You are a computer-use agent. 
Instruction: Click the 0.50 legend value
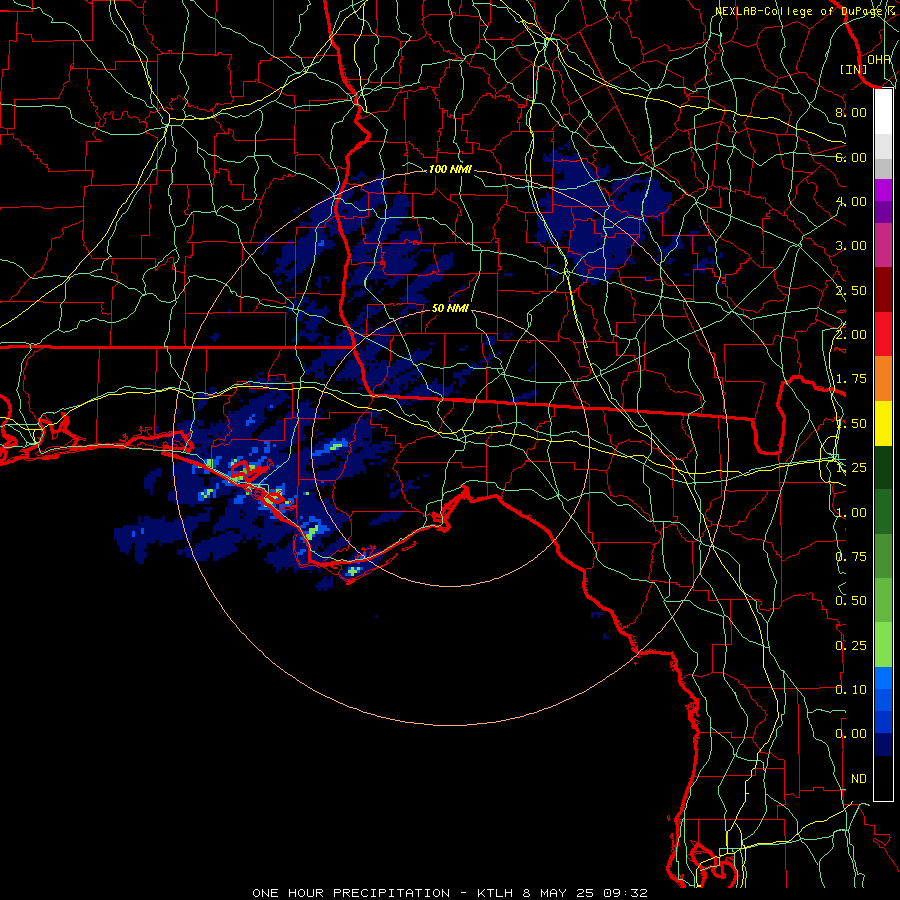(x=851, y=601)
